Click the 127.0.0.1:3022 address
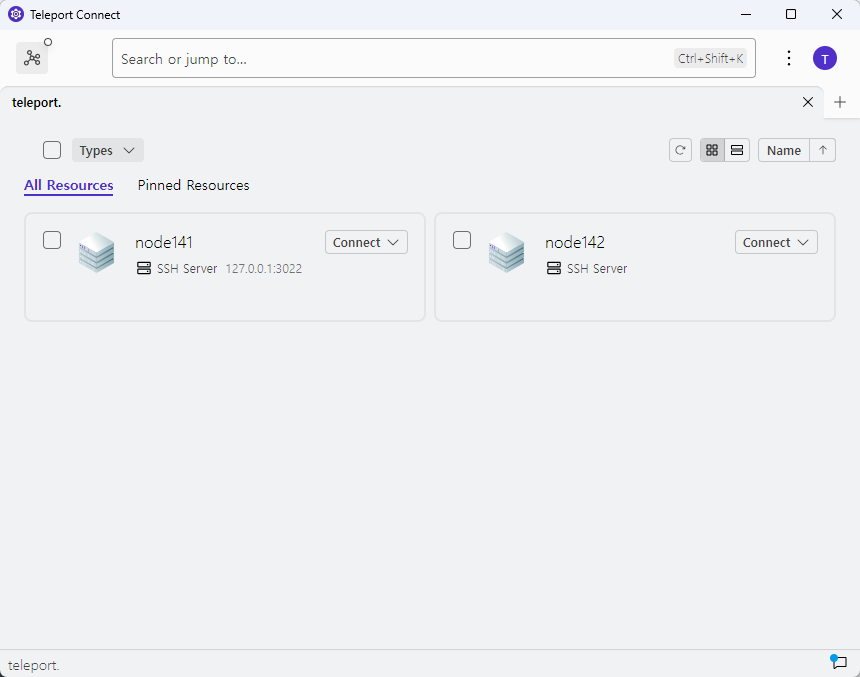This screenshot has width=860, height=677. [264, 269]
